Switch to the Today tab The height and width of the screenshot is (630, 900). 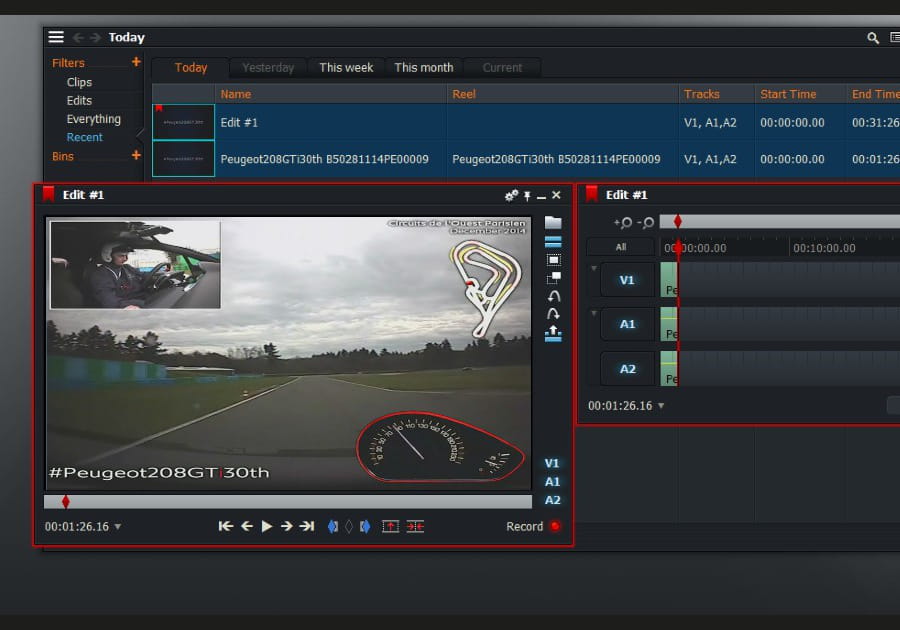coord(191,68)
